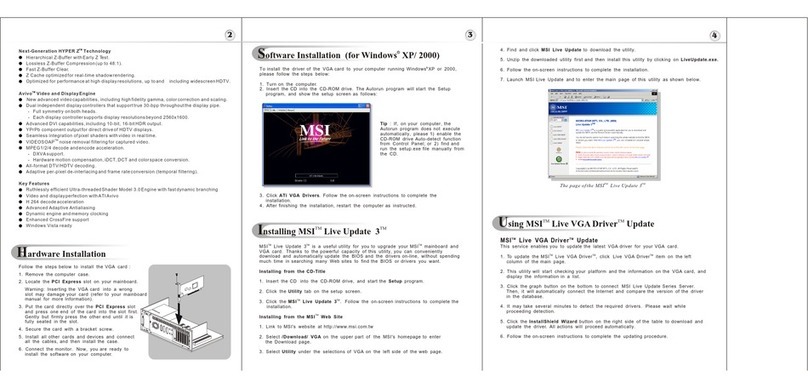Click step 'Select Utility under the selections of VGA'
This screenshot has width=808, height=388.
(x=350, y=351)
